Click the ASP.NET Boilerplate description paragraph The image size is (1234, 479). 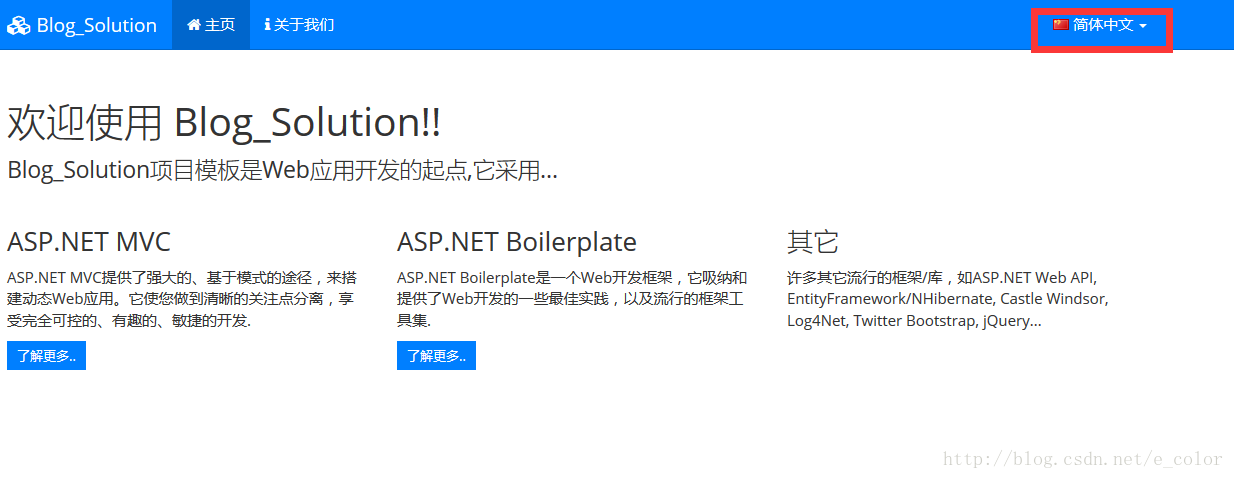[x=573, y=299]
